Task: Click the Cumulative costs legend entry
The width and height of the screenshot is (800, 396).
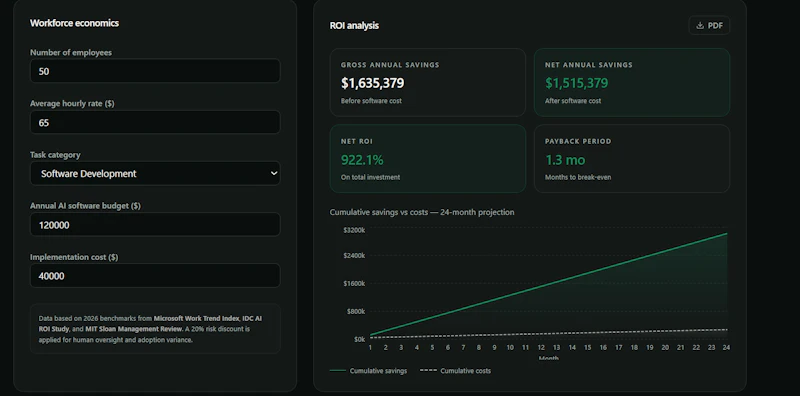Action: click(x=455, y=371)
